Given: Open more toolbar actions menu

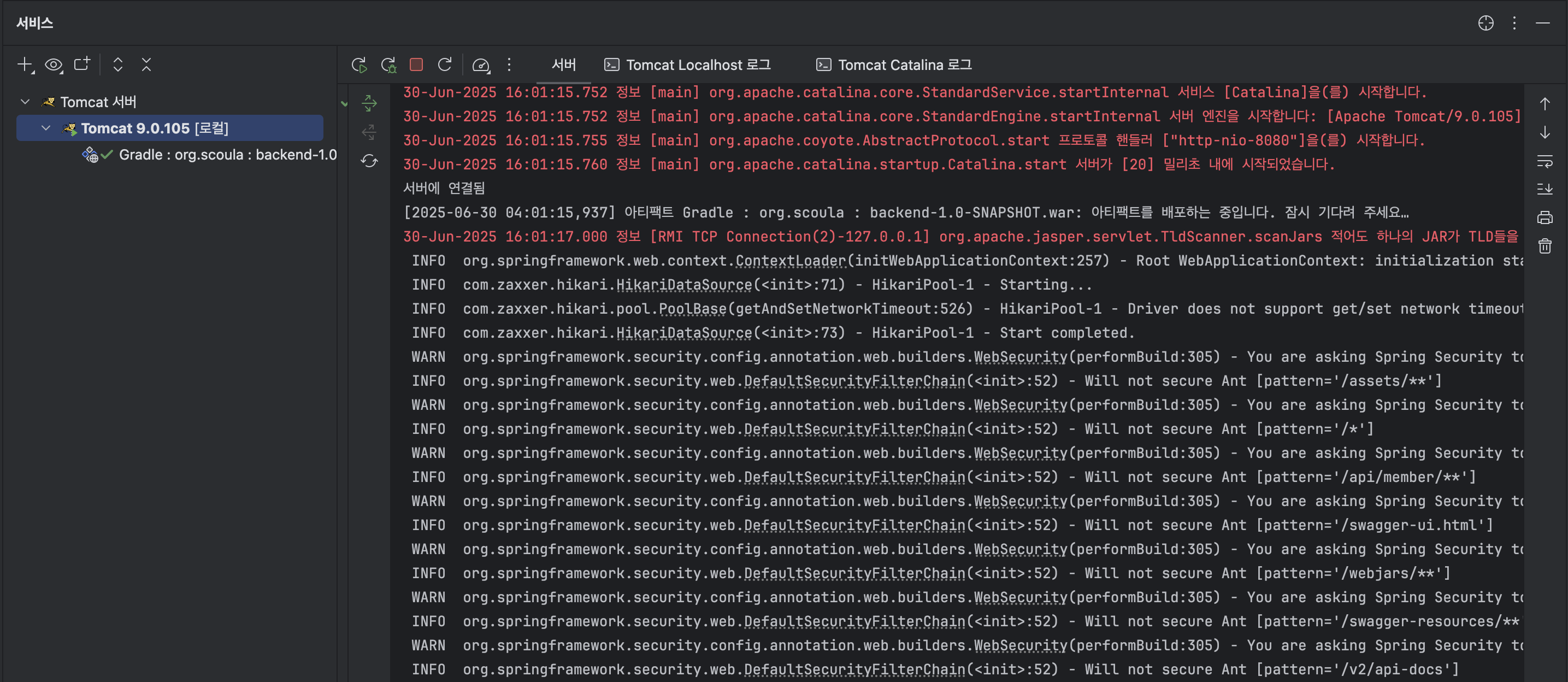Looking at the screenshot, I should coord(510,64).
